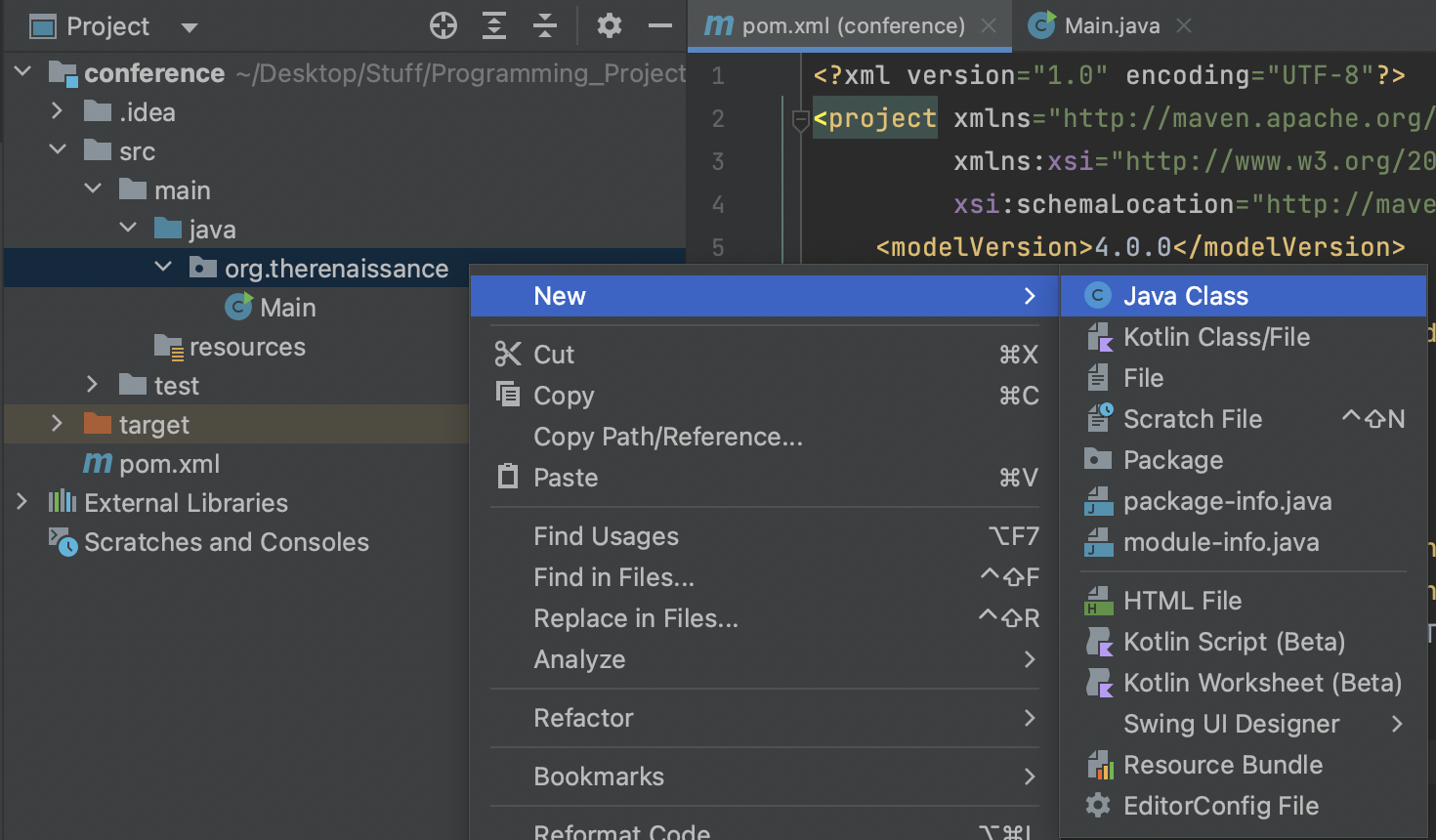Screen dimensions: 1436x840
Task: Open Project panel gear options
Action: pyautogui.click(x=610, y=26)
